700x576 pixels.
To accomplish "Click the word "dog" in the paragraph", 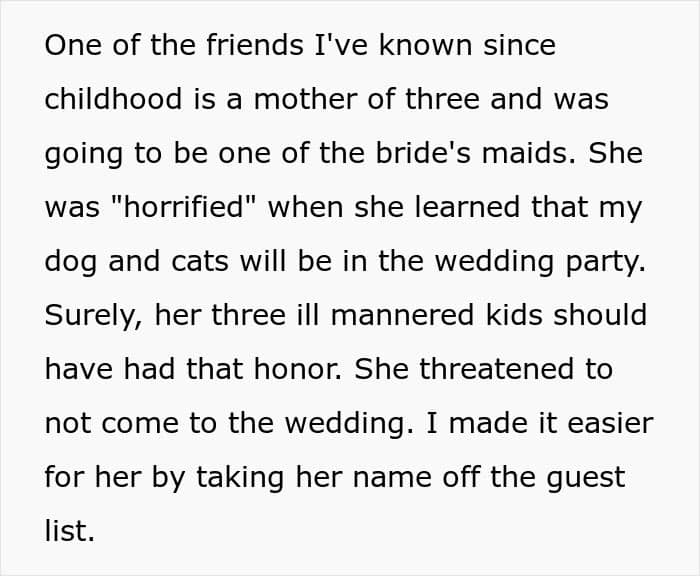I will [71, 263].
